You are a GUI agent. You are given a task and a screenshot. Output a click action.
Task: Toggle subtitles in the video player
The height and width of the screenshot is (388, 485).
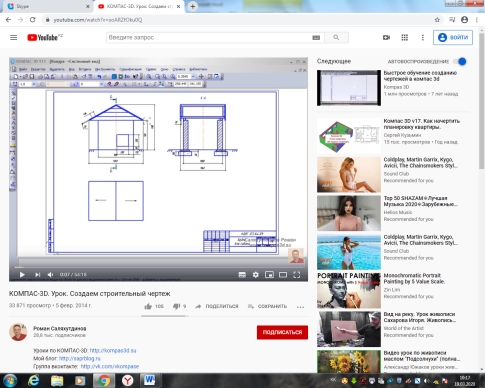point(242,275)
